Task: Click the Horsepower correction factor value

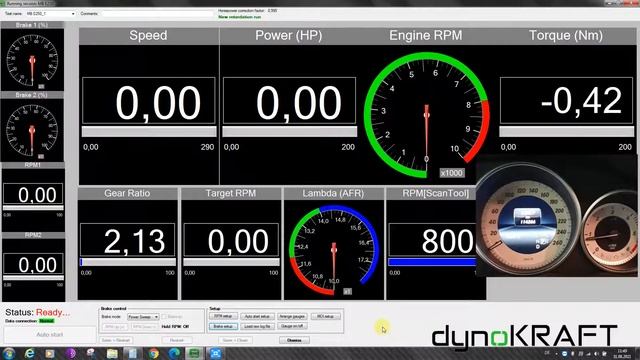Action: pos(272,10)
